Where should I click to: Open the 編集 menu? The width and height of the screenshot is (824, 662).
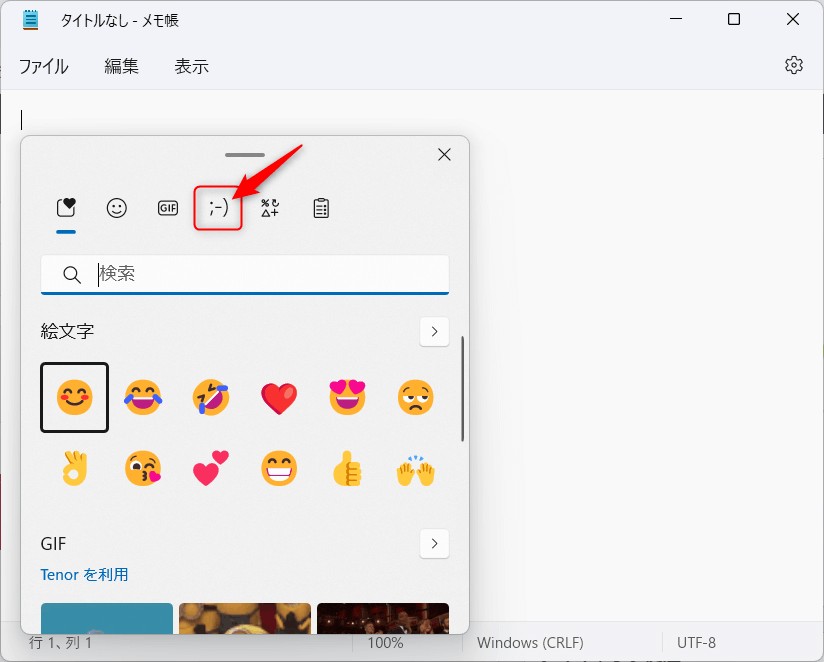[122, 67]
